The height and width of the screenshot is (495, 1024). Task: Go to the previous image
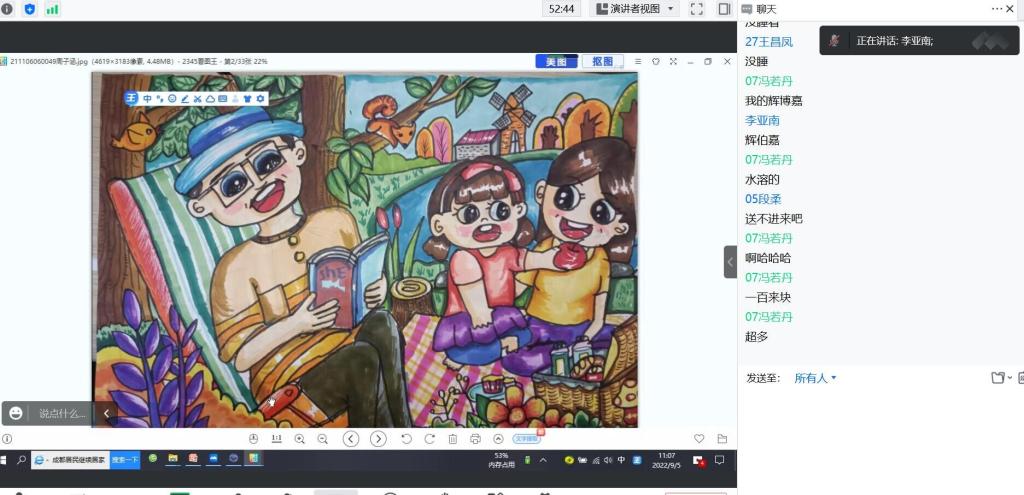tap(351, 439)
